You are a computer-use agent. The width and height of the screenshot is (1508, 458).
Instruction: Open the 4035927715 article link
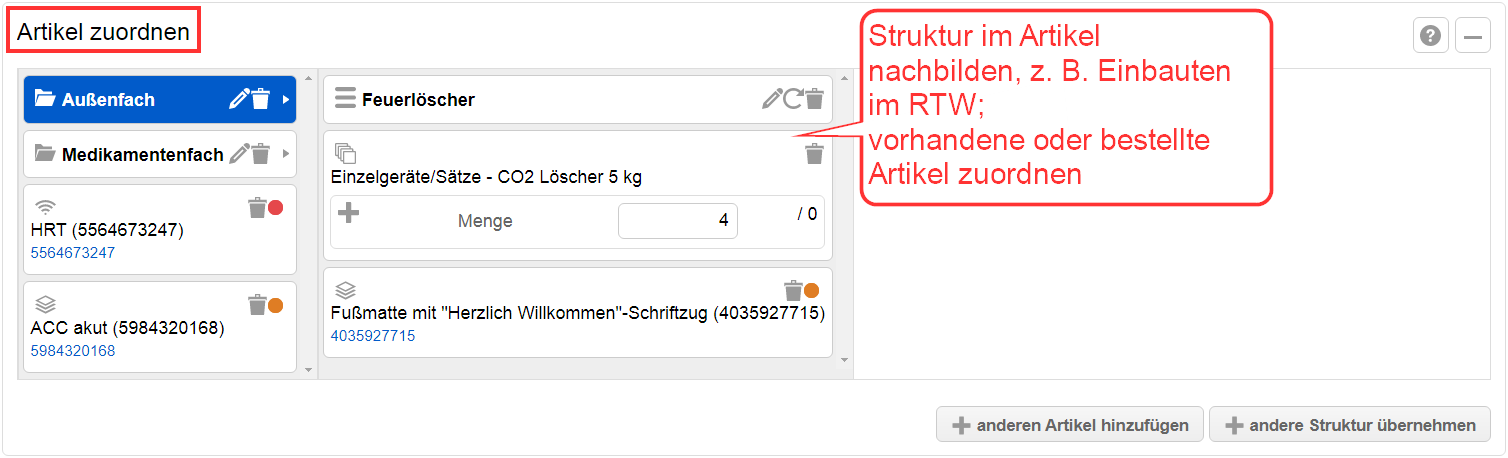click(372, 336)
